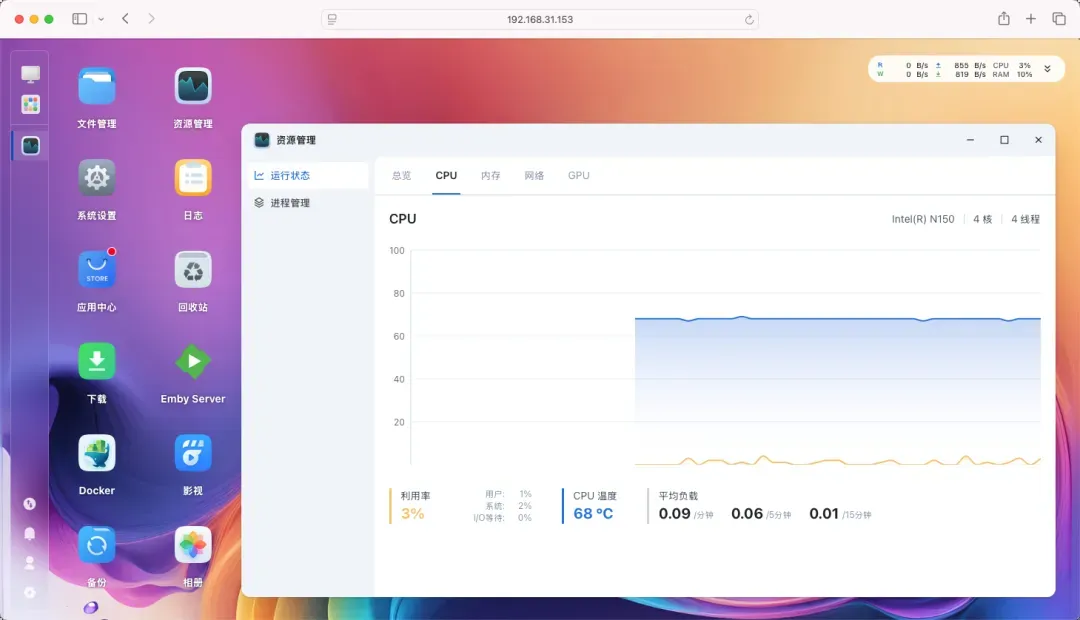
Task: Launch the 影视 video app
Action: 193,453
